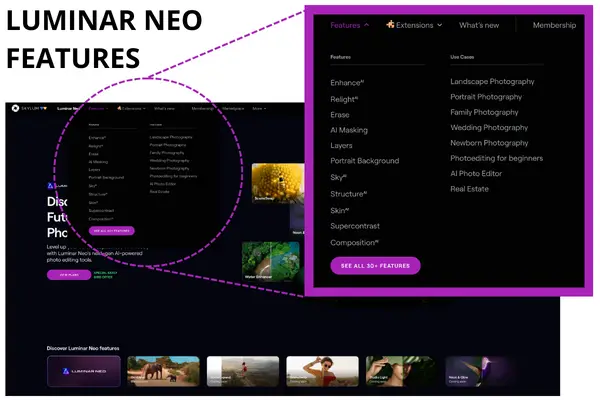
Task: Click What's new in the small website header
Action: pyautogui.click(x=164, y=109)
